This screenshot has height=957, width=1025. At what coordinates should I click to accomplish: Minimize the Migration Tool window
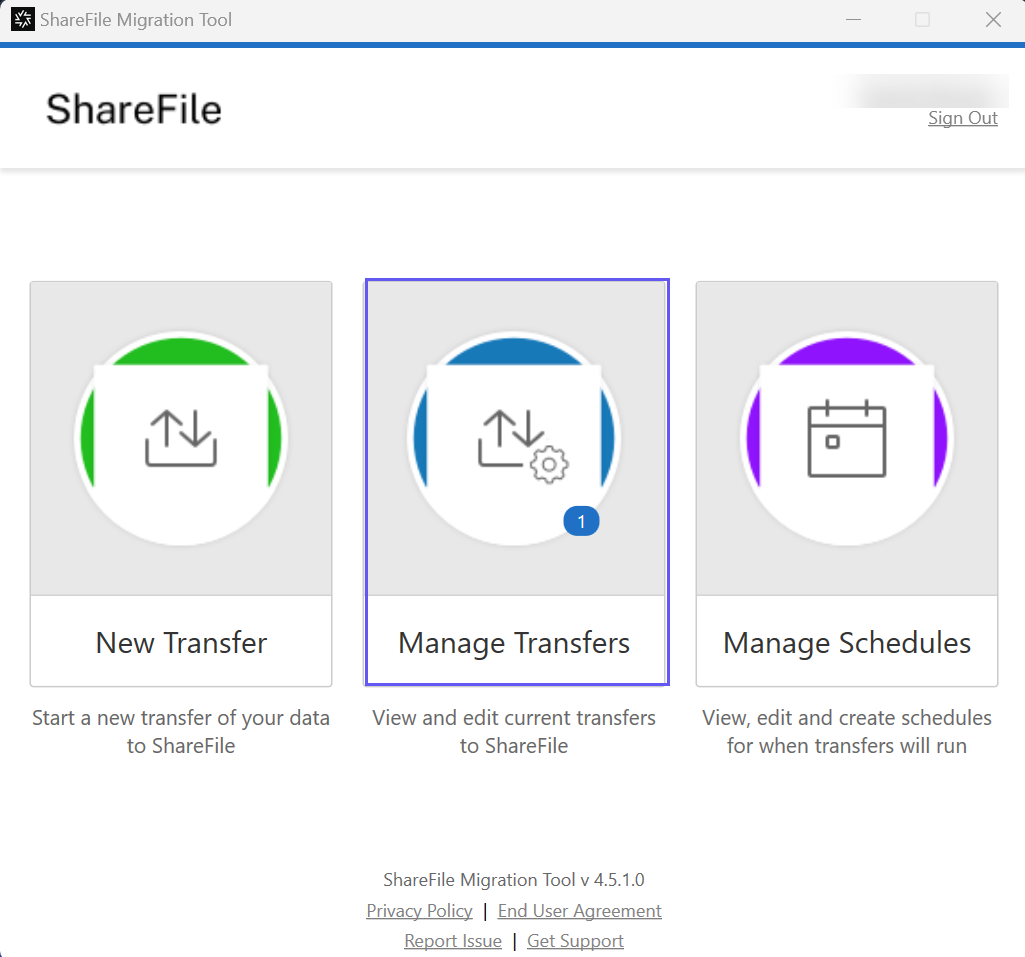pos(853,20)
